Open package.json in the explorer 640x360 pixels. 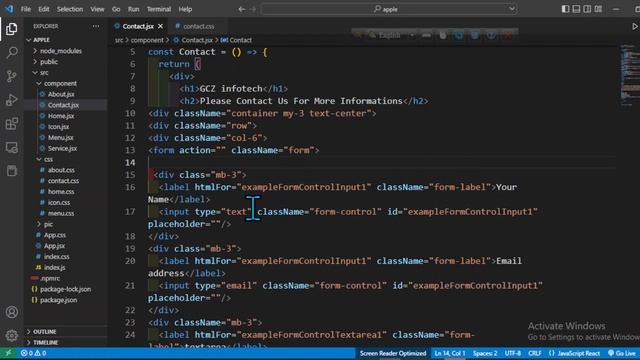[58, 300]
